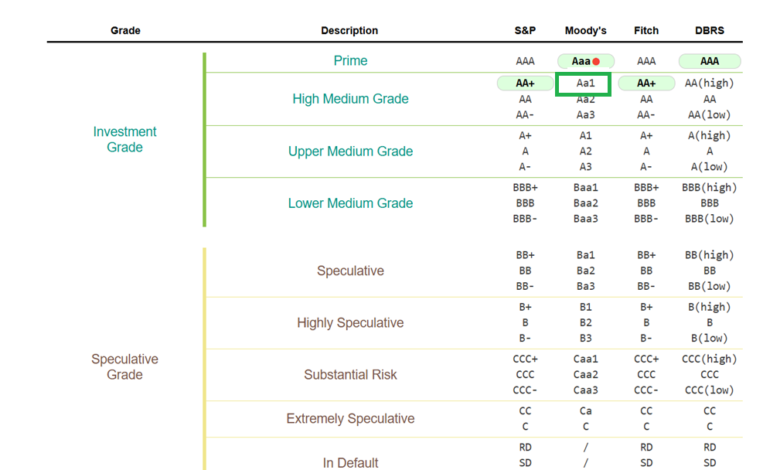780x470 pixels.
Task: Click the Substantial Risk description
Action: click(x=350, y=375)
